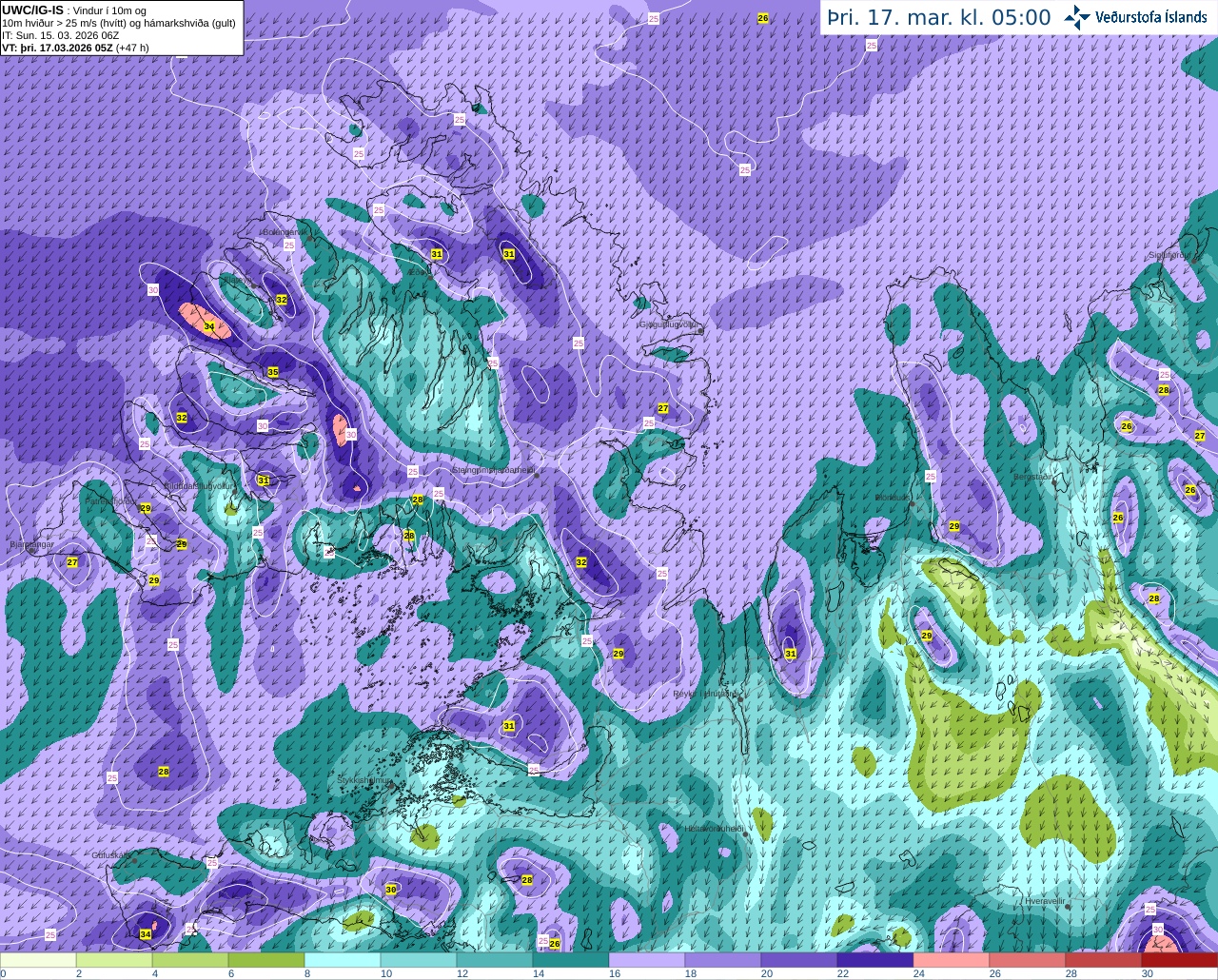Click the 'VT: þri. 17.03.2026 05Z (+47 h)' line
The image size is (1218, 980).
75,47
